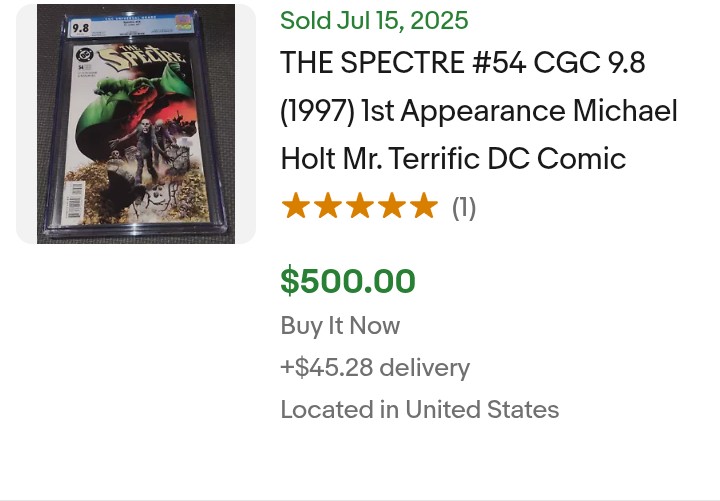This screenshot has height=501, width=720.
Task: Click the 9.8 grade on CGC label
Action: (x=80, y=28)
